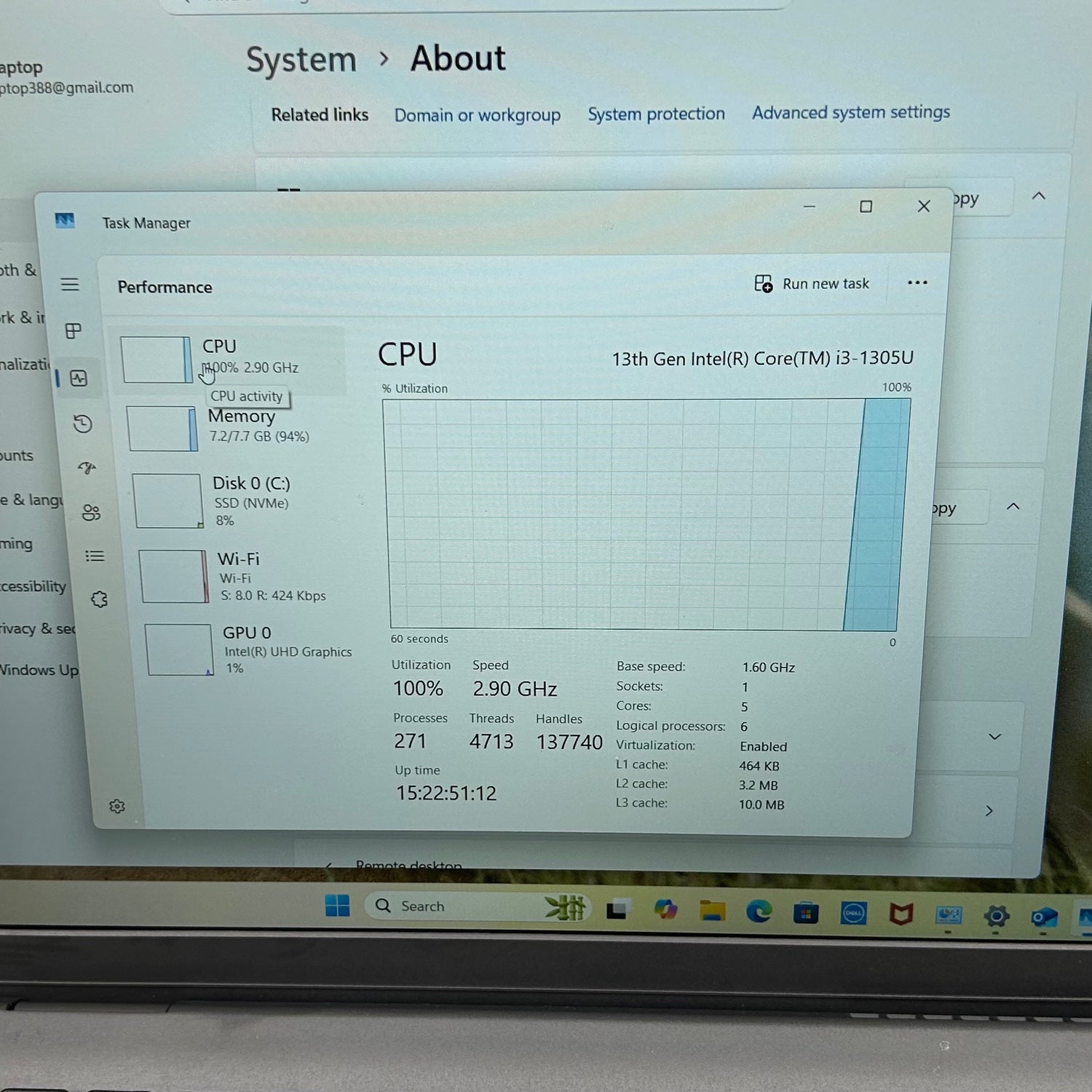
Task: Open the Services page icon
Action: point(99,599)
